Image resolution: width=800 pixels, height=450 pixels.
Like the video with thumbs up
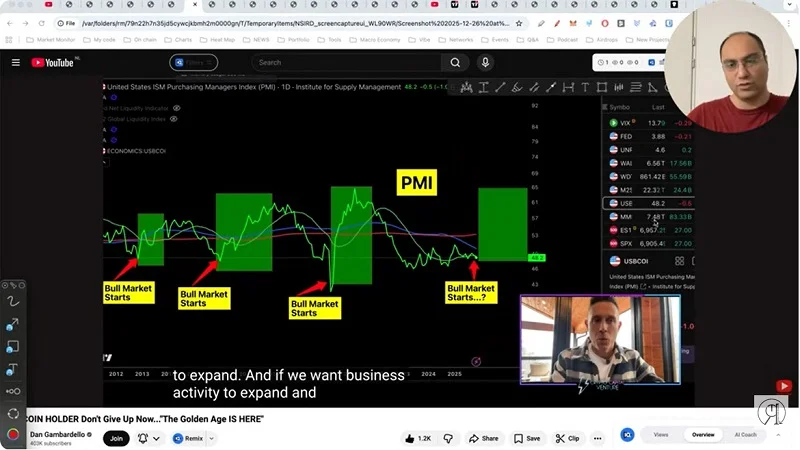tap(418, 438)
